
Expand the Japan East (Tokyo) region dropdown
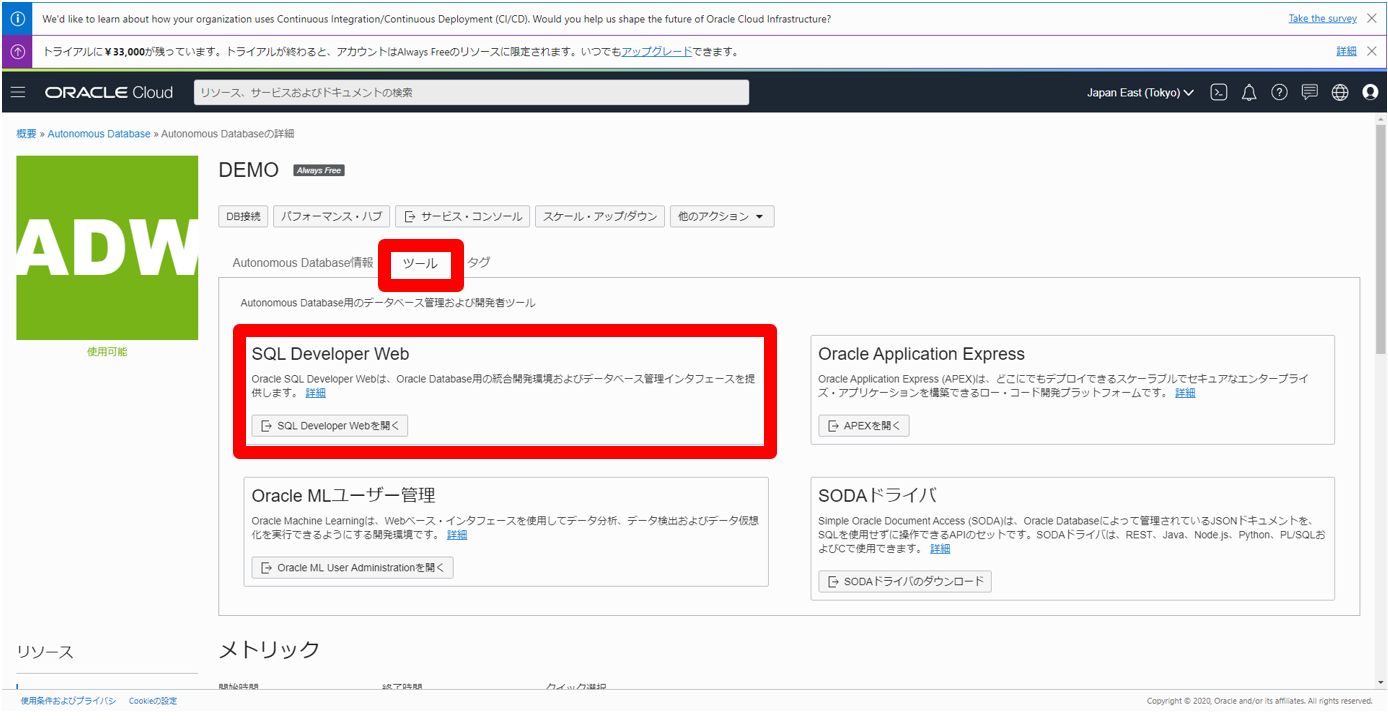[1140, 92]
